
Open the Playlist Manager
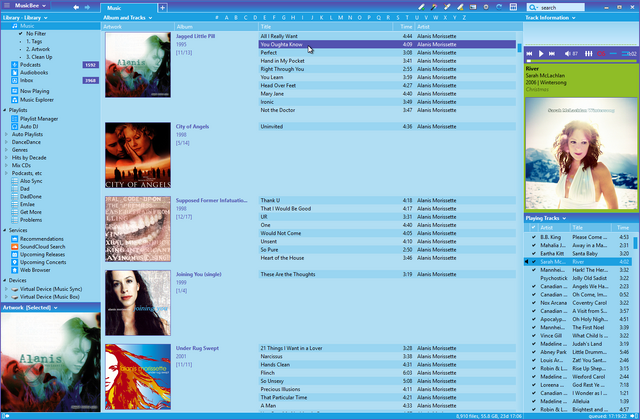tap(39, 119)
